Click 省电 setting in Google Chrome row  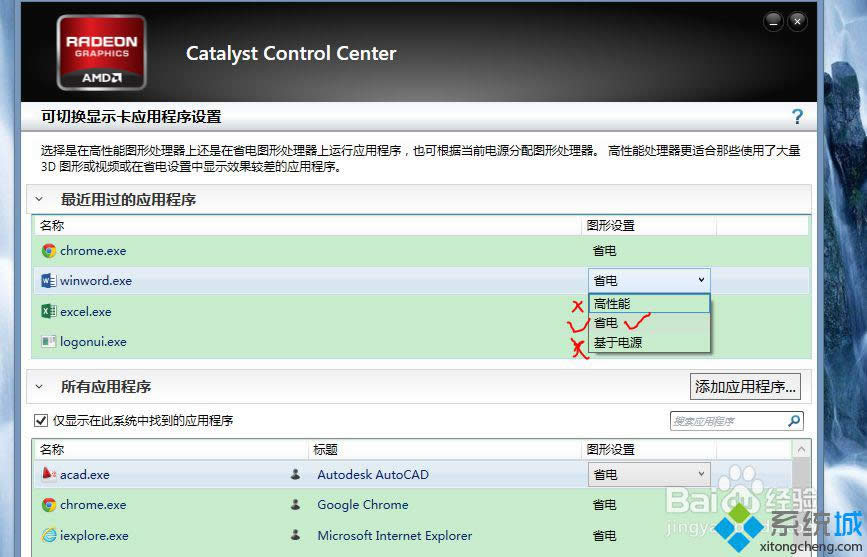(x=604, y=504)
